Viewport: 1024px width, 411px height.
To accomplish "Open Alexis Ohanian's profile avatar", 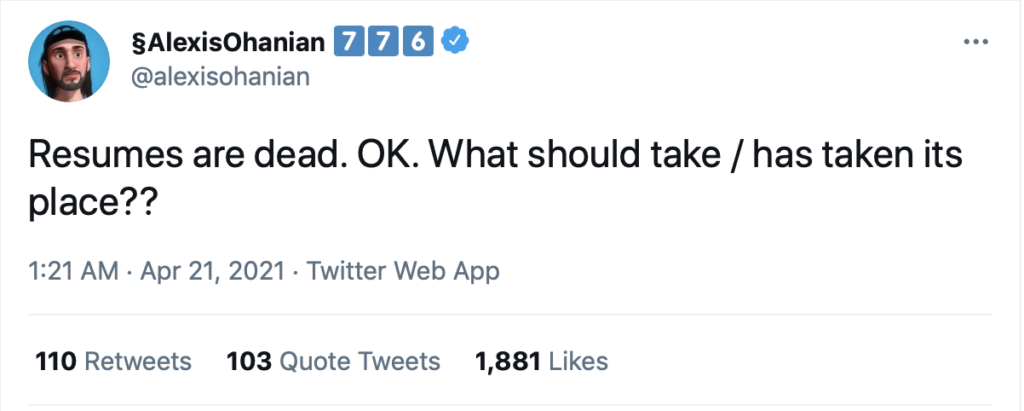I will [69, 59].
